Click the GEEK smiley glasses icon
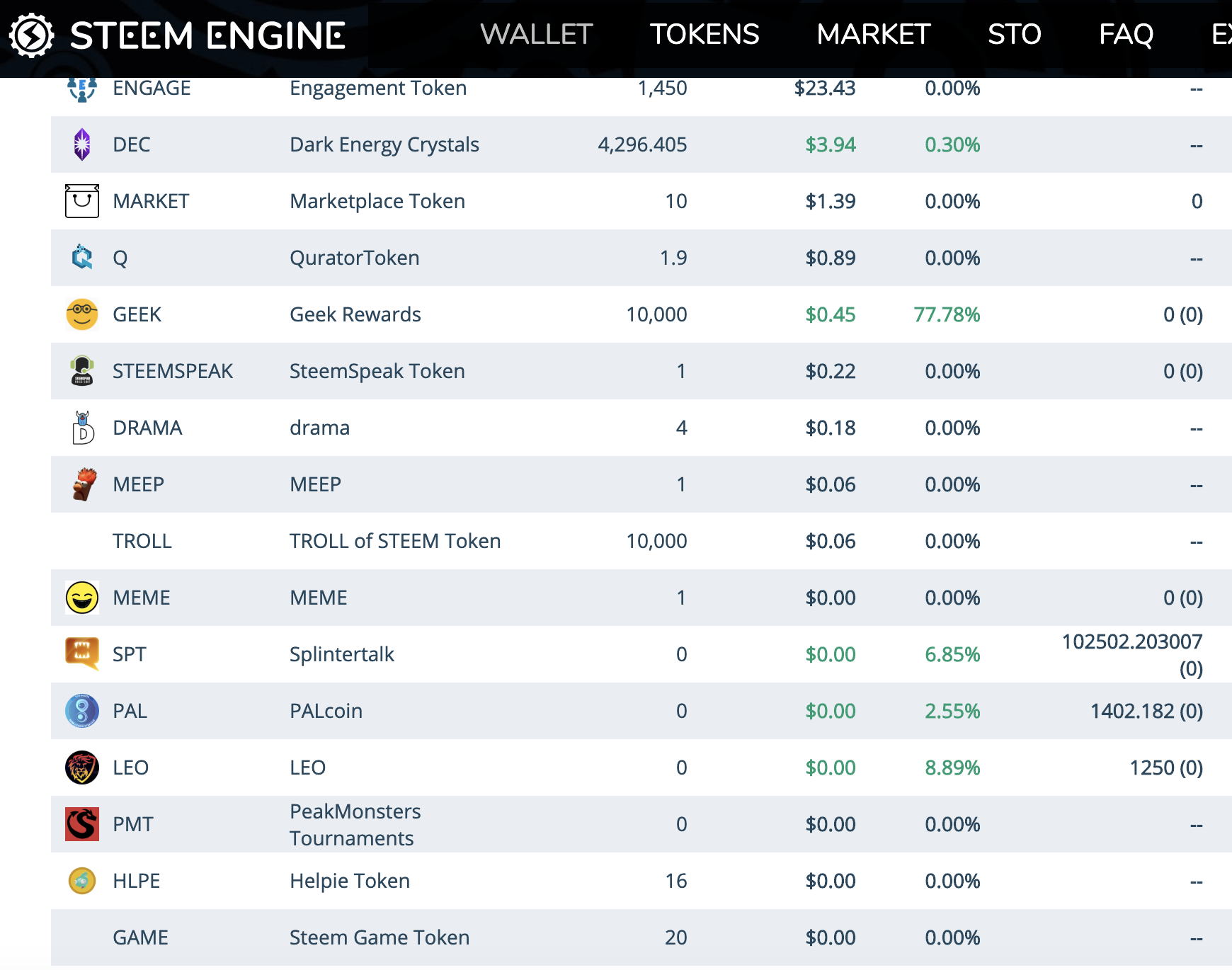 point(82,314)
